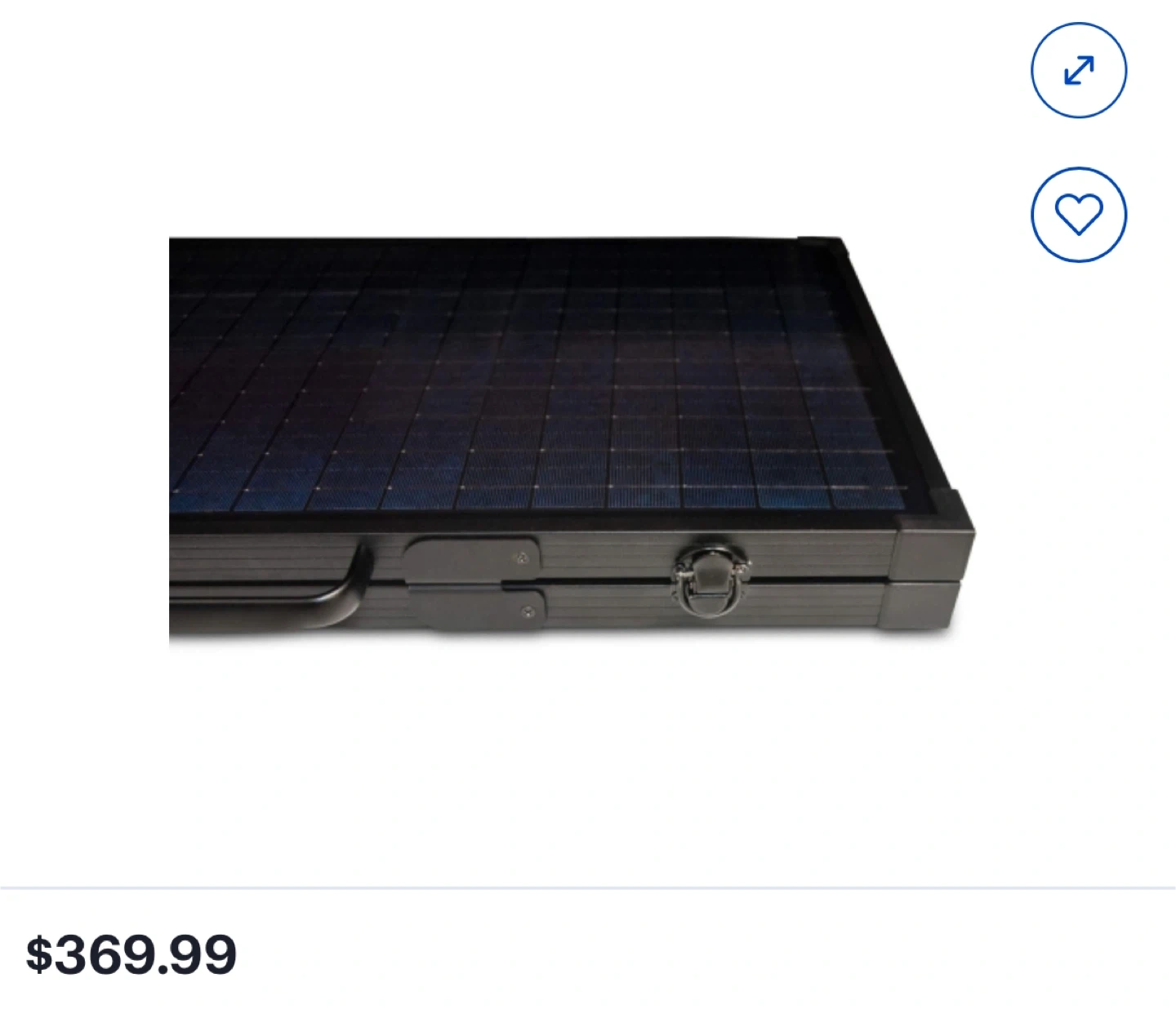Click the metal latch on the panel case
1176x1009 pixels.
tap(710, 576)
